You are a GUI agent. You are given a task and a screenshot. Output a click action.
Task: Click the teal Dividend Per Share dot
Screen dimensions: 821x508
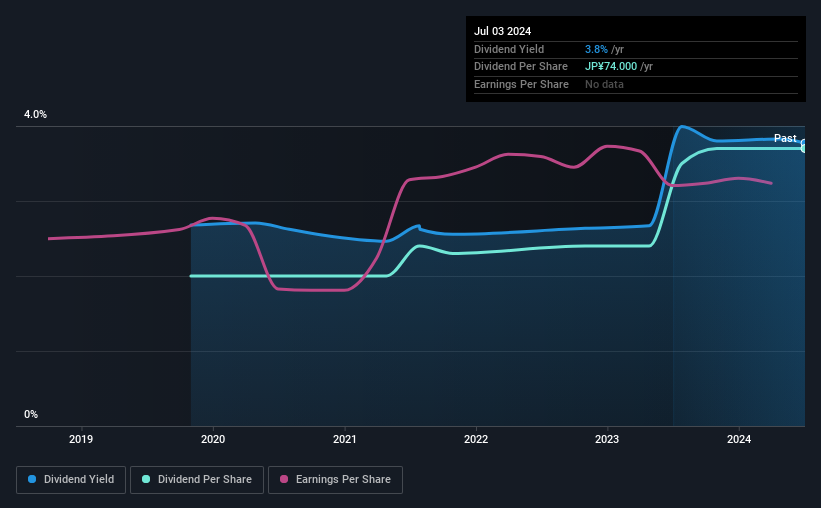[x=146, y=479]
